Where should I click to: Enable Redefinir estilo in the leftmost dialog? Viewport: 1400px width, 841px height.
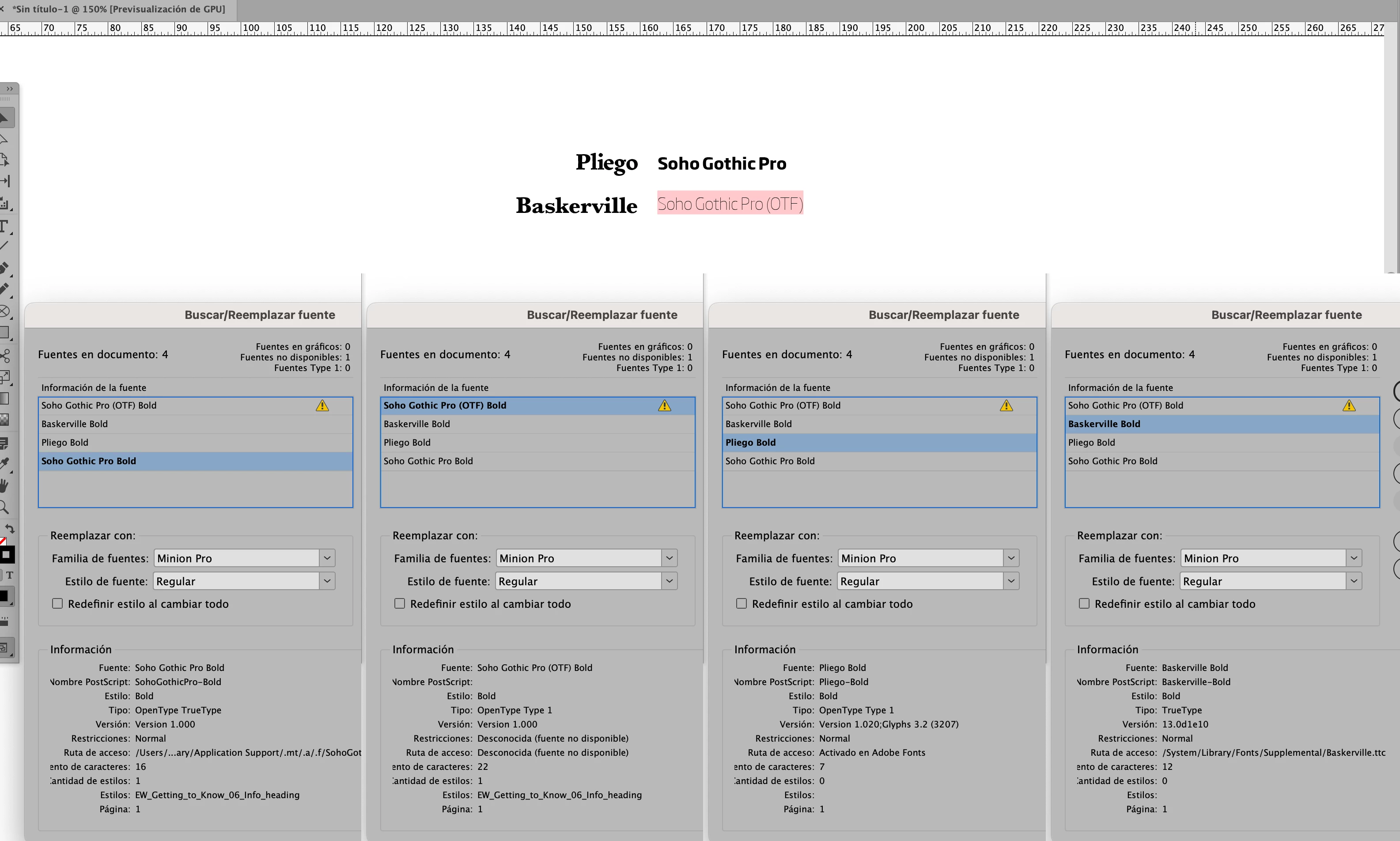click(x=57, y=603)
